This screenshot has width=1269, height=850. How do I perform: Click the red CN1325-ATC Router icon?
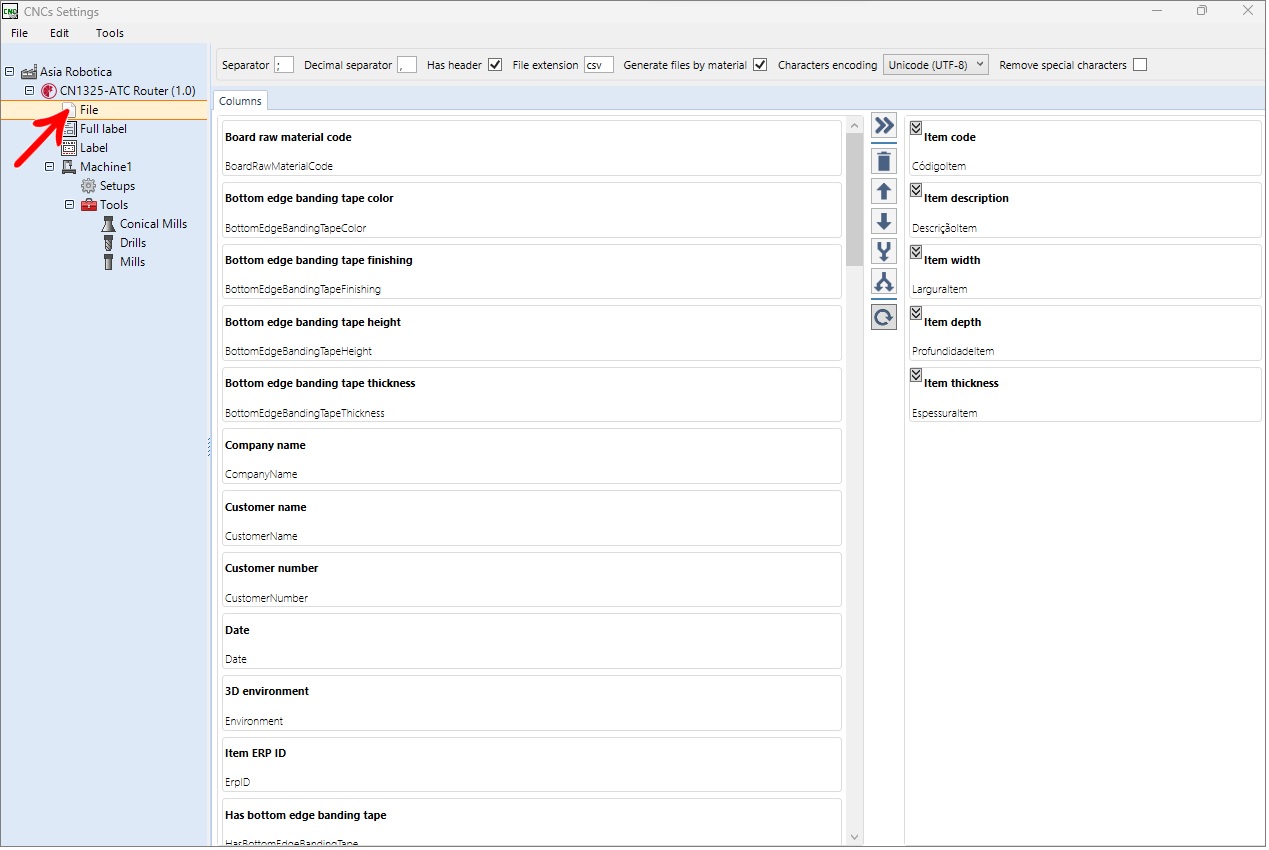pyautogui.click(x=49, y=91)
